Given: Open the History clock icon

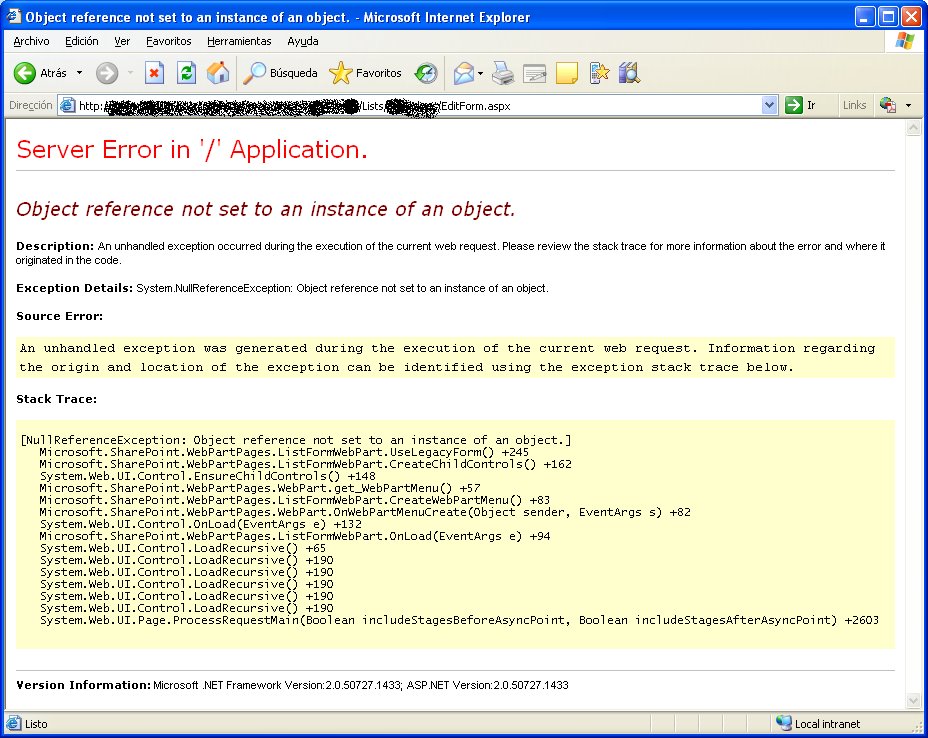Looking at the screenshot, I should coord(426,73).
